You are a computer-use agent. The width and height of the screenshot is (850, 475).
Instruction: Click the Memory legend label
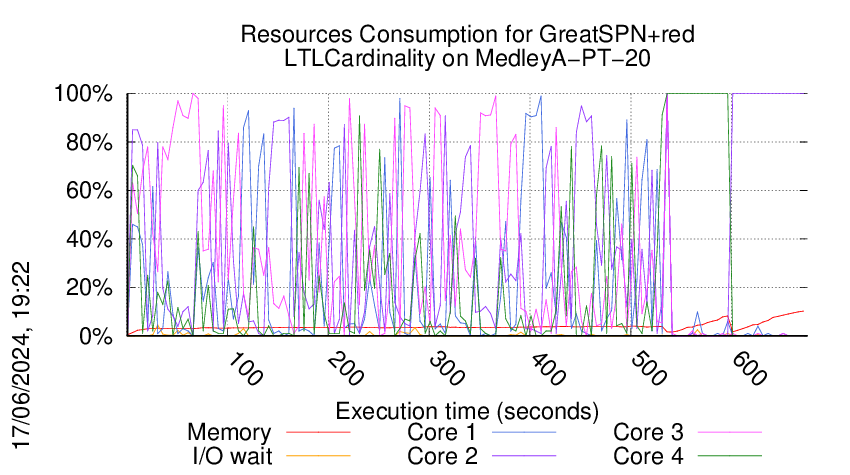229,433
